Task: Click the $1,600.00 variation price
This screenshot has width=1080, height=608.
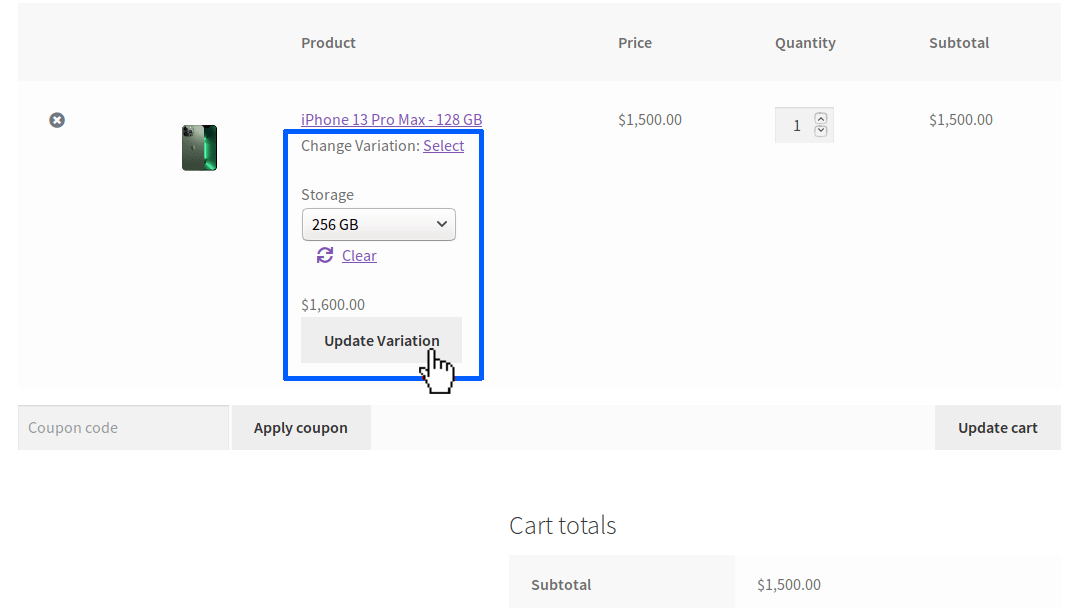Action: [x=333, y=304]
